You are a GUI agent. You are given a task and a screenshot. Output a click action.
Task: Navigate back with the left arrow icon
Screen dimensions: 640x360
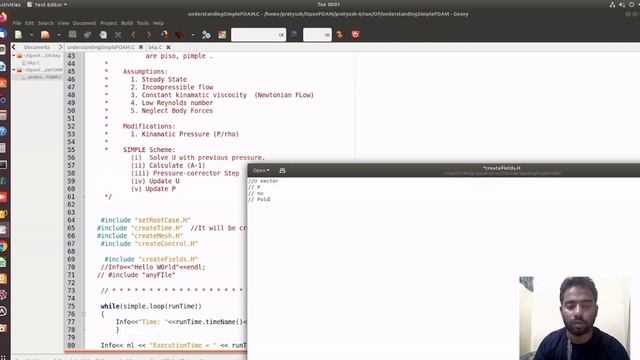pos(133,35)
